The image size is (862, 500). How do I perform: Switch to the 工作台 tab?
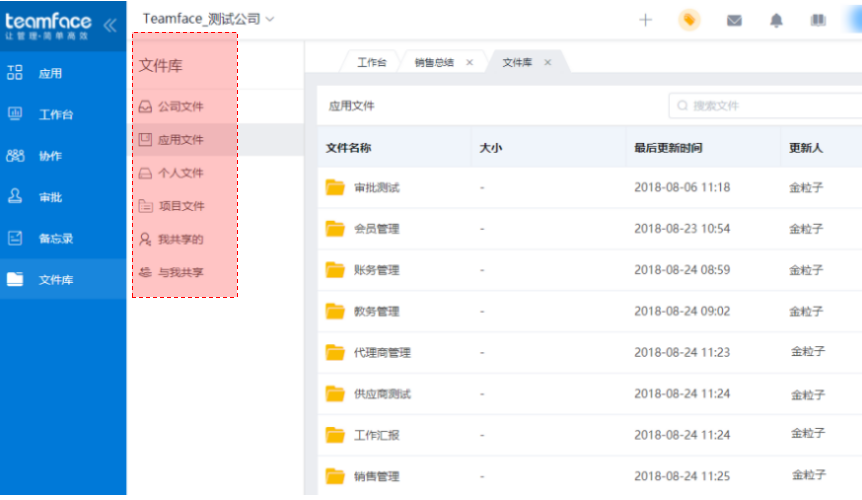pos(372,62)
